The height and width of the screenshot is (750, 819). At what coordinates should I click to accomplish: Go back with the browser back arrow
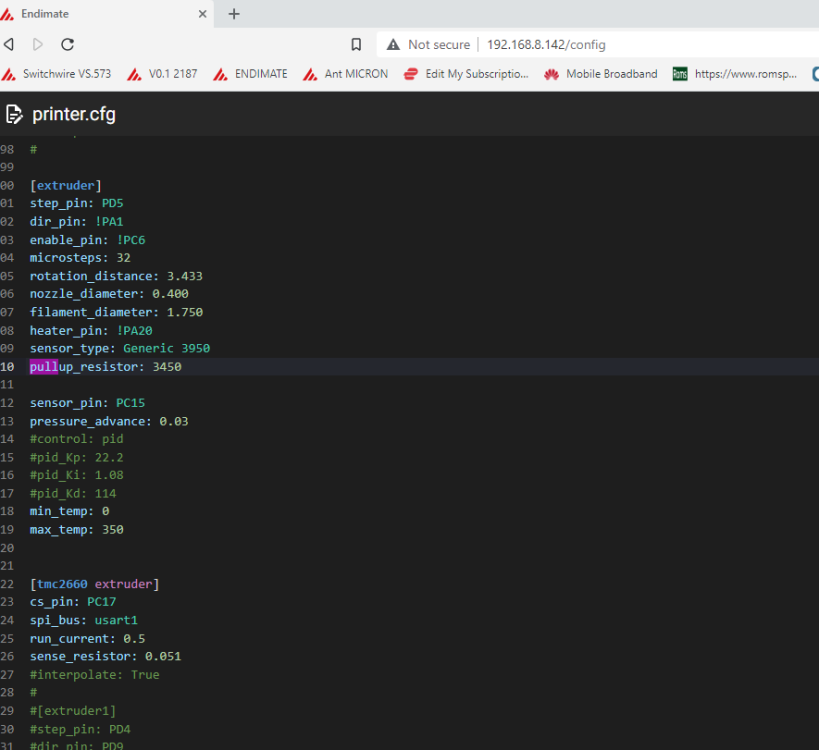9,44
